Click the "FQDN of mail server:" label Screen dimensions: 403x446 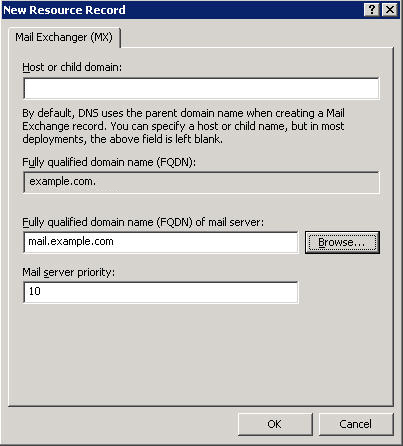point(143,222)
